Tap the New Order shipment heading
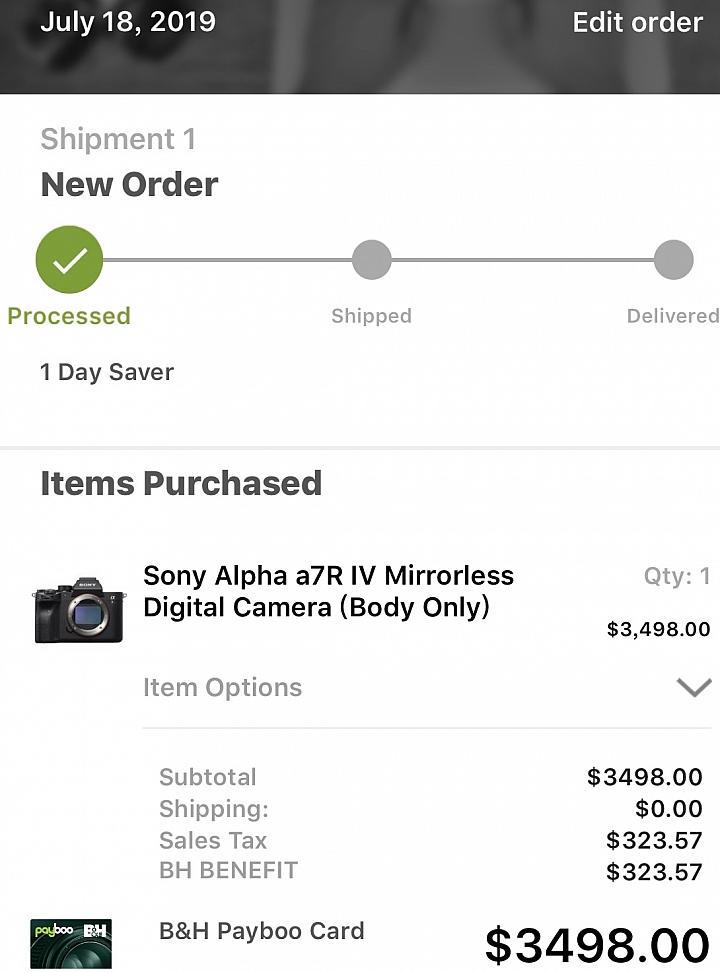 (129, 184)
